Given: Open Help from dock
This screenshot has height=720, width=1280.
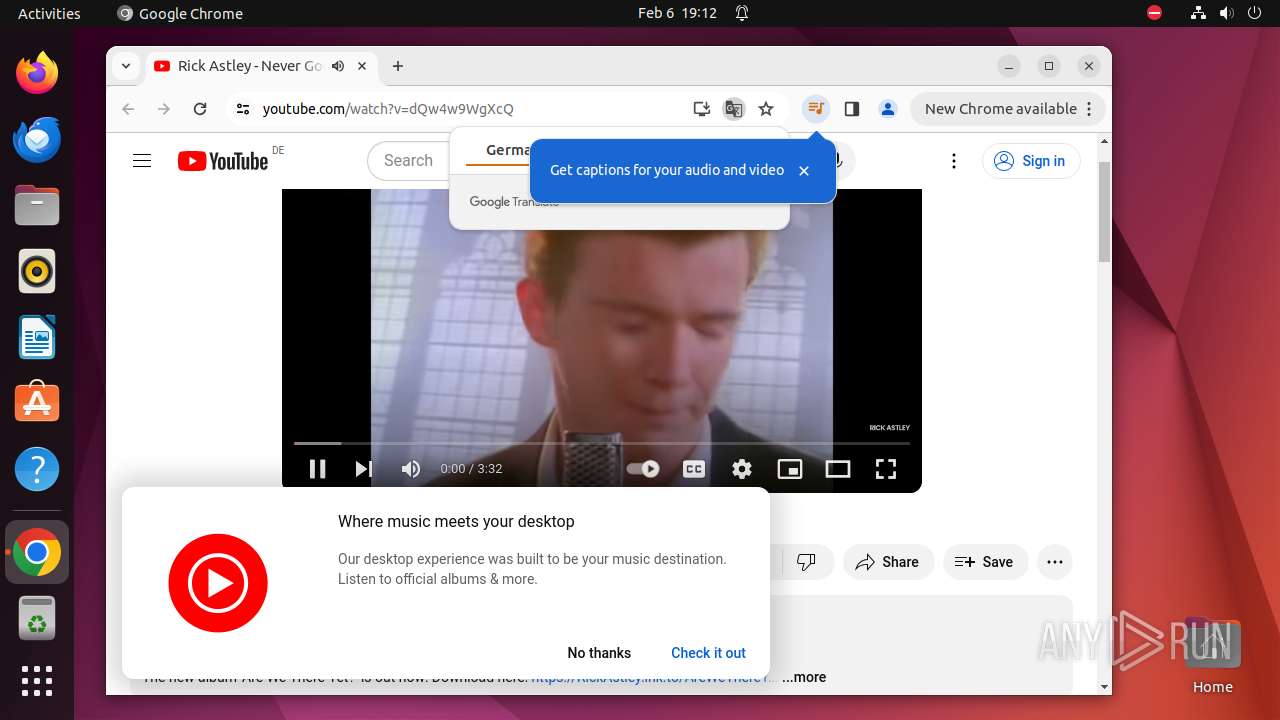Looking at the screenshot, I should pos(37,469).
